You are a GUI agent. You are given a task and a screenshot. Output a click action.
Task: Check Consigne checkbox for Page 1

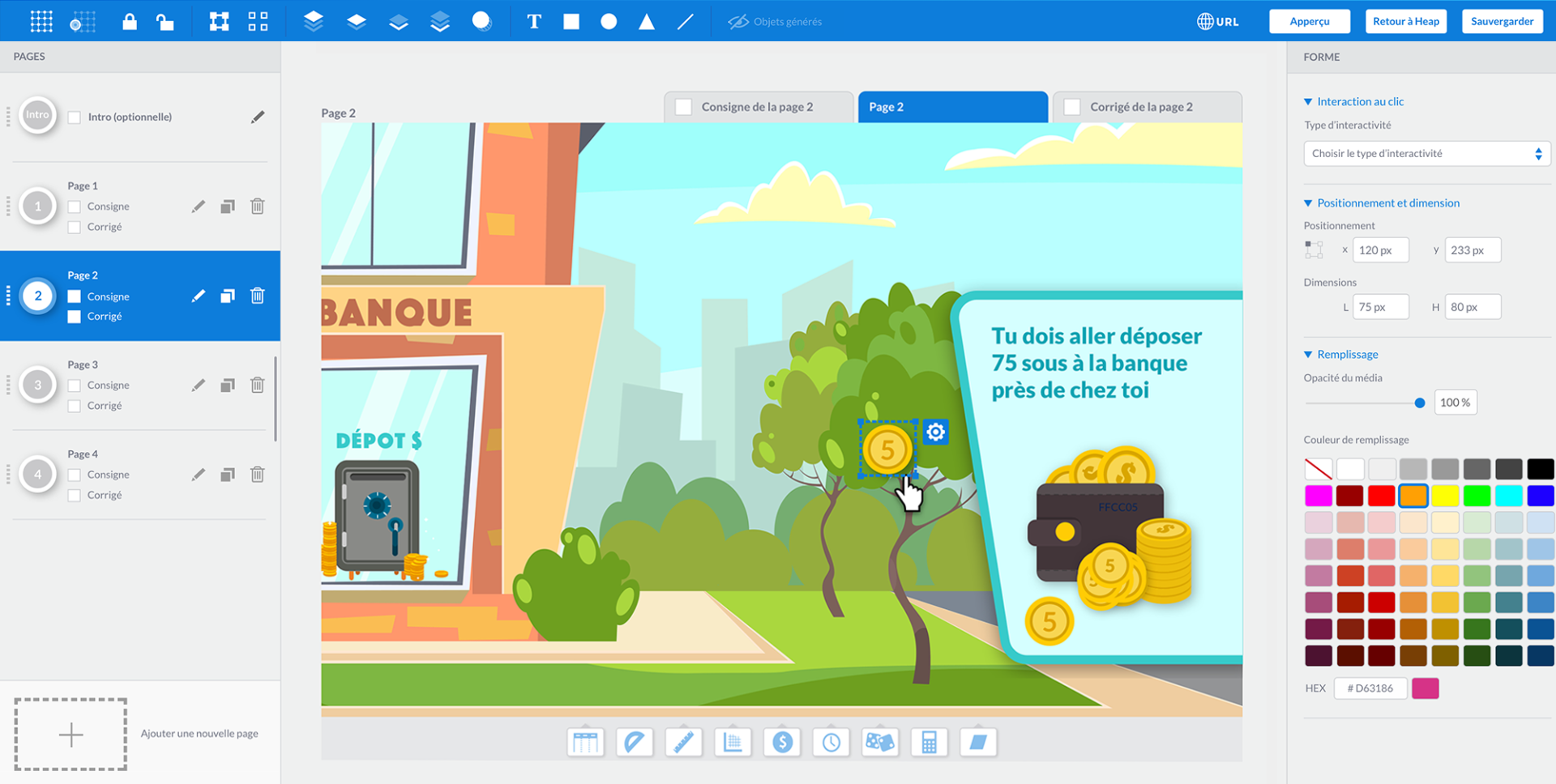(x=75, y=207)
